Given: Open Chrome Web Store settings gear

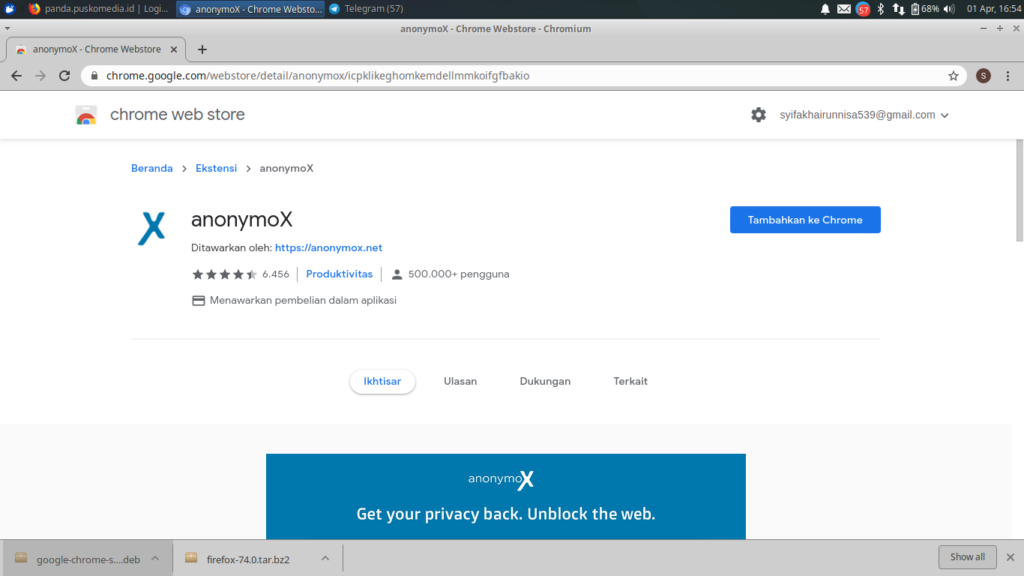Looking at the screenshot, I should pyautogui.click(x=758, y=115).
